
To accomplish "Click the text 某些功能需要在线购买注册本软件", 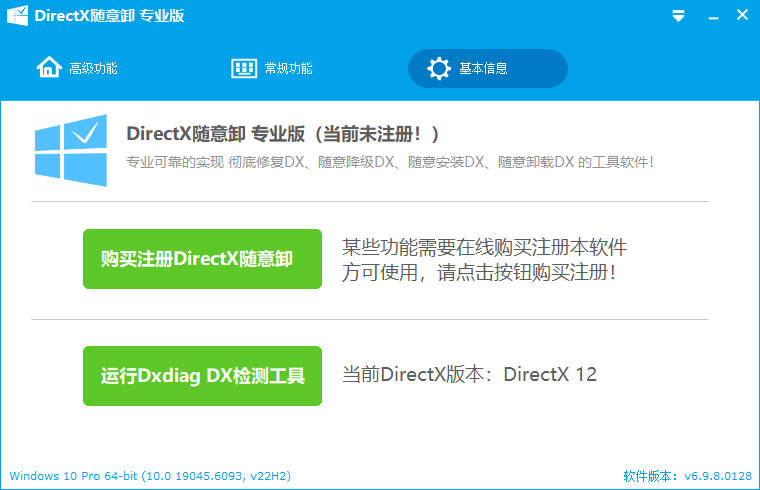I will tap(484, 247).
